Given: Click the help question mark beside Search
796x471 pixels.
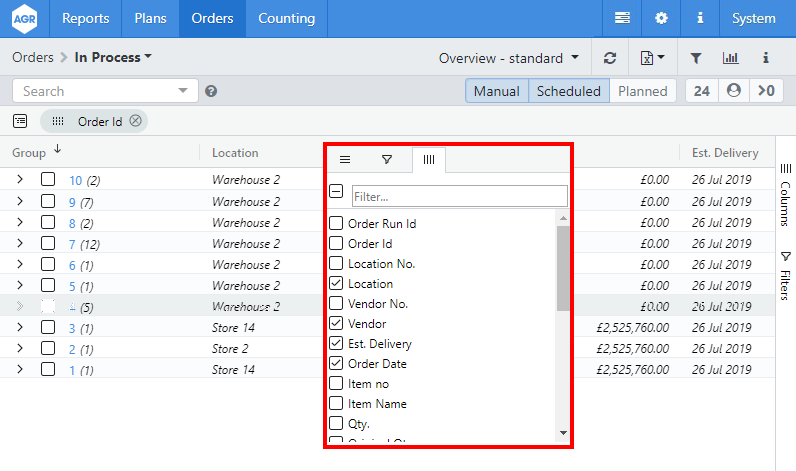Looking at the screenshot, I should click(211, 91).
